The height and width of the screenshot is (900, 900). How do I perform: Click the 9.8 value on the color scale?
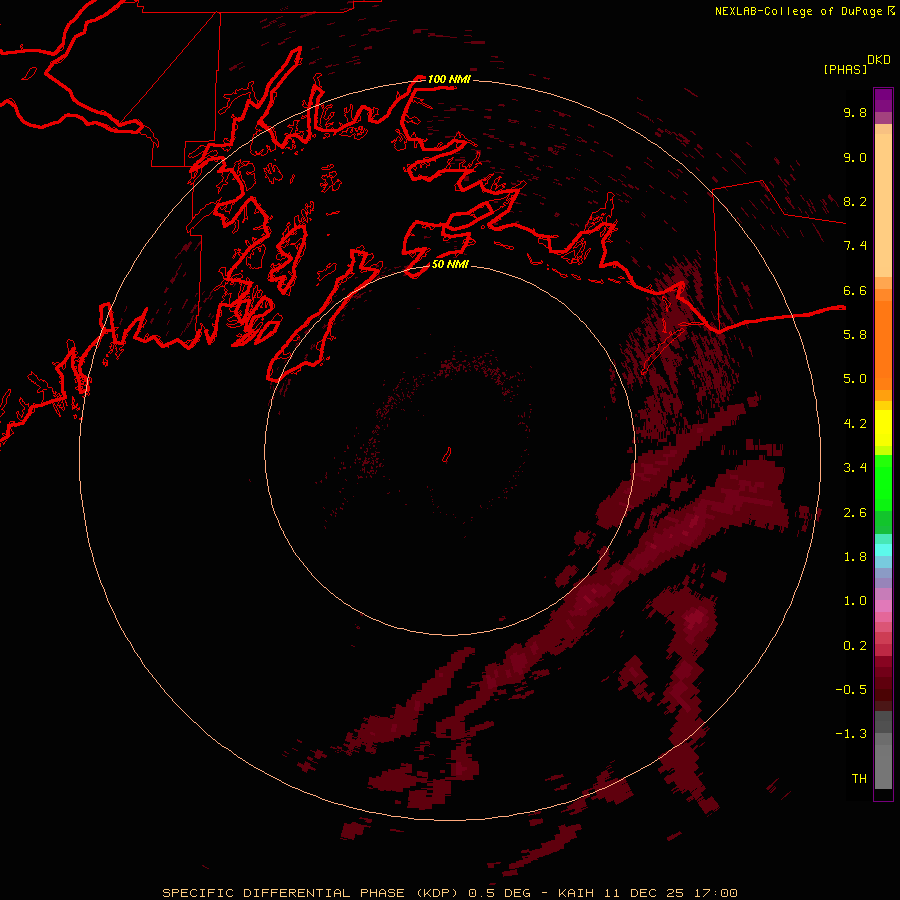(x=855, y=112)
